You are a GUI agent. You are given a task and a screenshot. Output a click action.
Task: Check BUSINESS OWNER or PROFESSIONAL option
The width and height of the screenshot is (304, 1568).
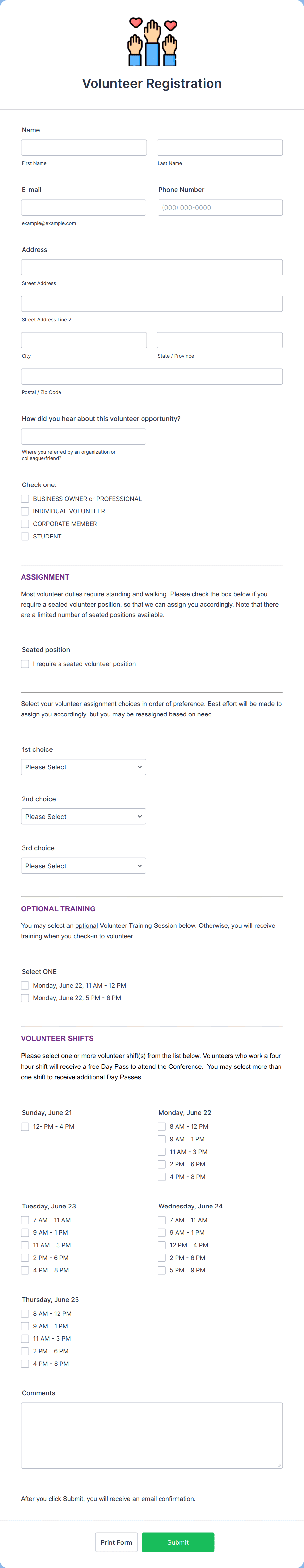pos(25,499)
